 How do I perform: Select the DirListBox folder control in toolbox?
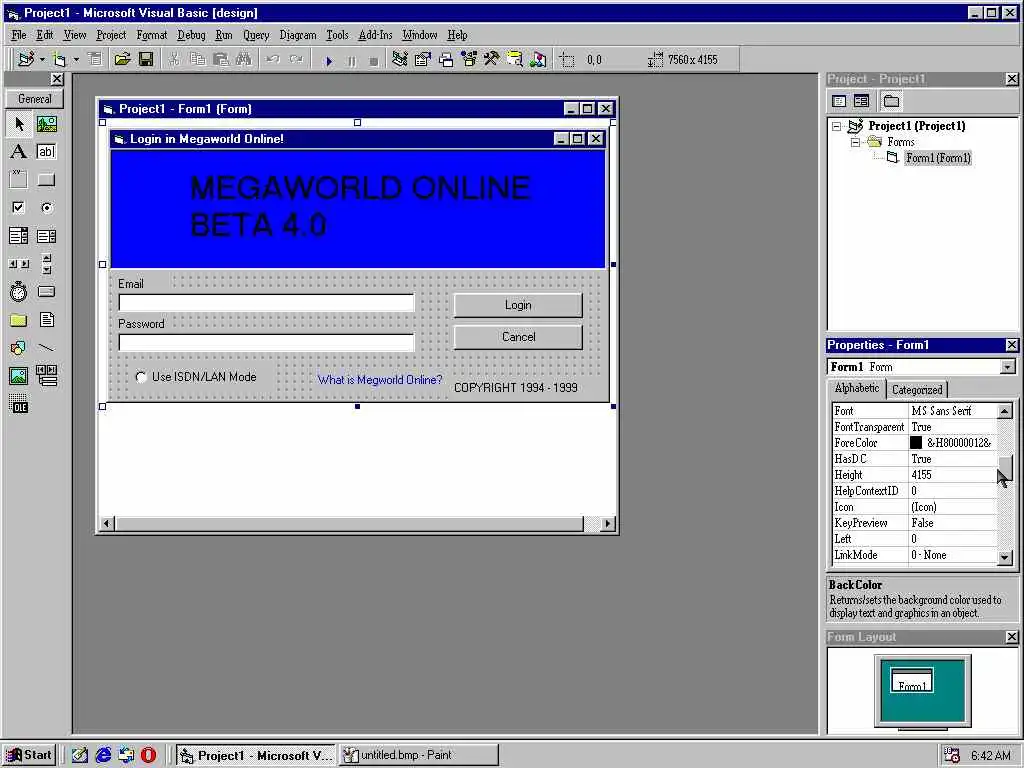(x=18, y=320)
